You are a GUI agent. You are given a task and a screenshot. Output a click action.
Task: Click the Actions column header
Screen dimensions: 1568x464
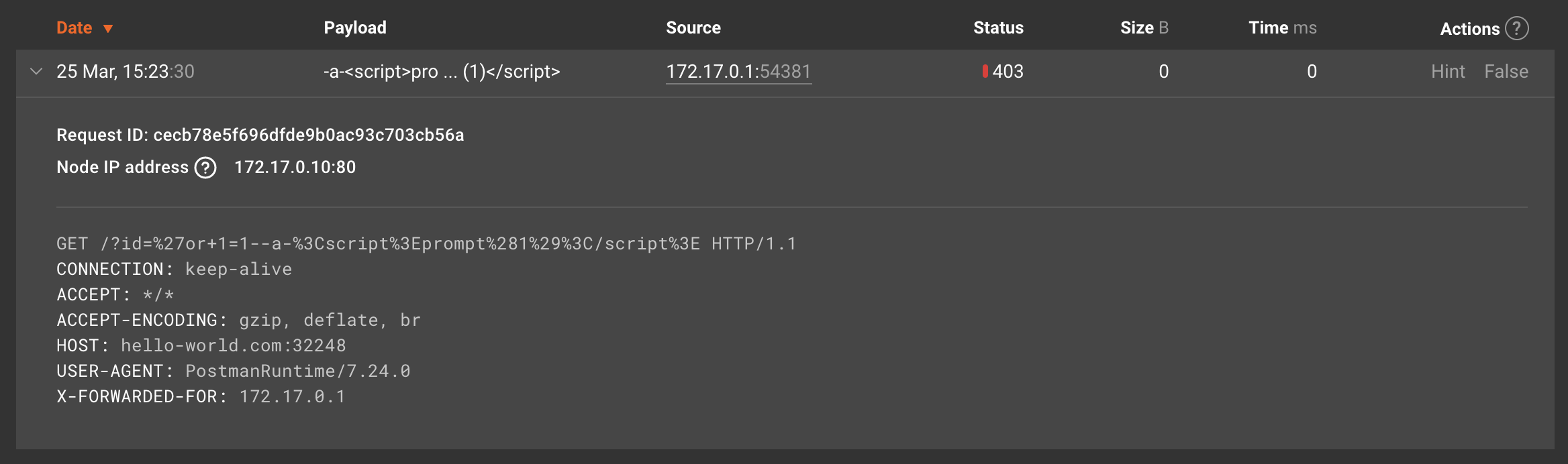coord(1471,27)
